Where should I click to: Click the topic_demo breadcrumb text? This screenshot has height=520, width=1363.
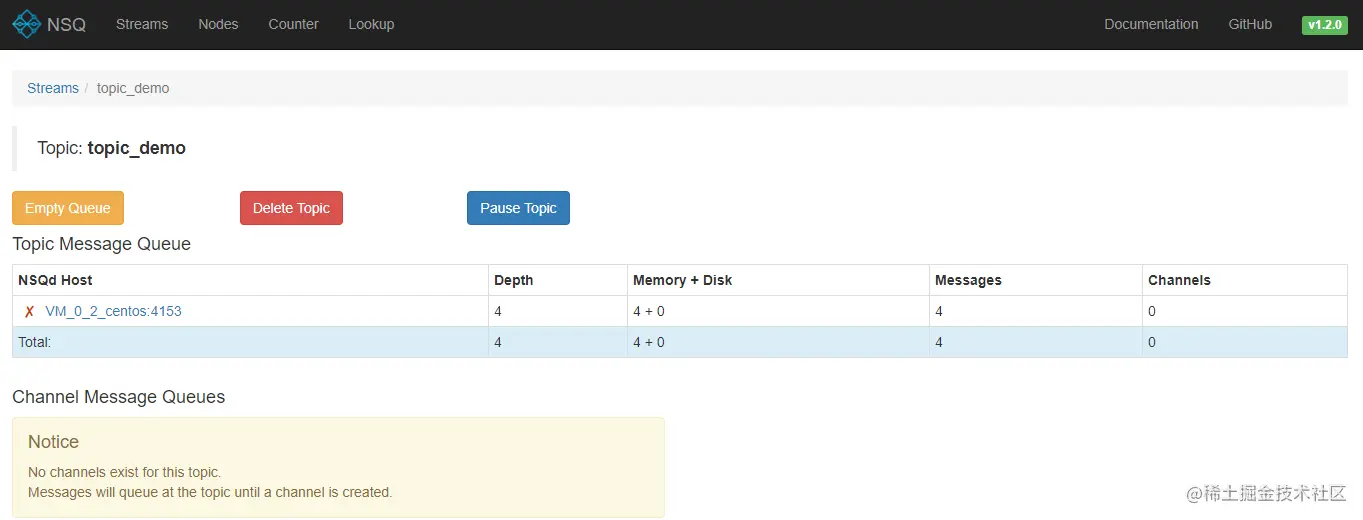click(x=133, y=88)
